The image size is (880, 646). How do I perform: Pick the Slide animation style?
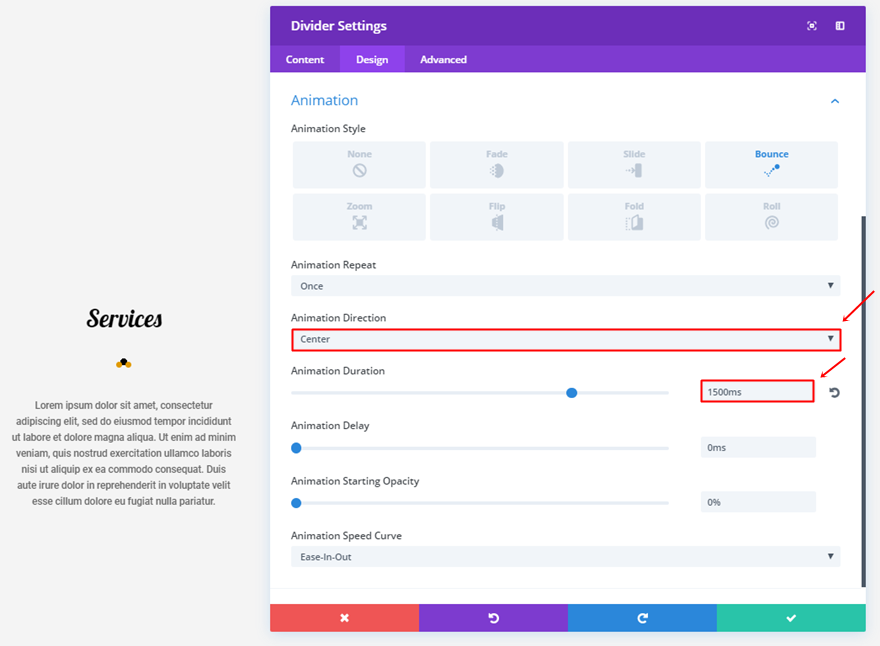[634, 165]
